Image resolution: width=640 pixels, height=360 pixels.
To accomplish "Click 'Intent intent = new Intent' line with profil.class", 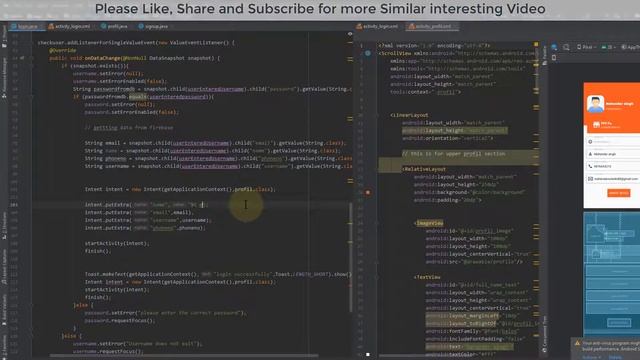I will pyautogui.click(x=180, y=189).
